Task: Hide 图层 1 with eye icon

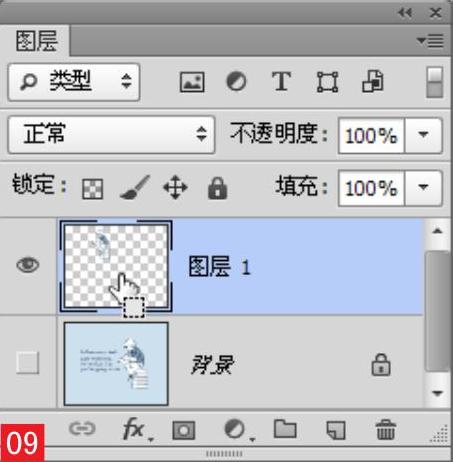Action: (28, 265)
